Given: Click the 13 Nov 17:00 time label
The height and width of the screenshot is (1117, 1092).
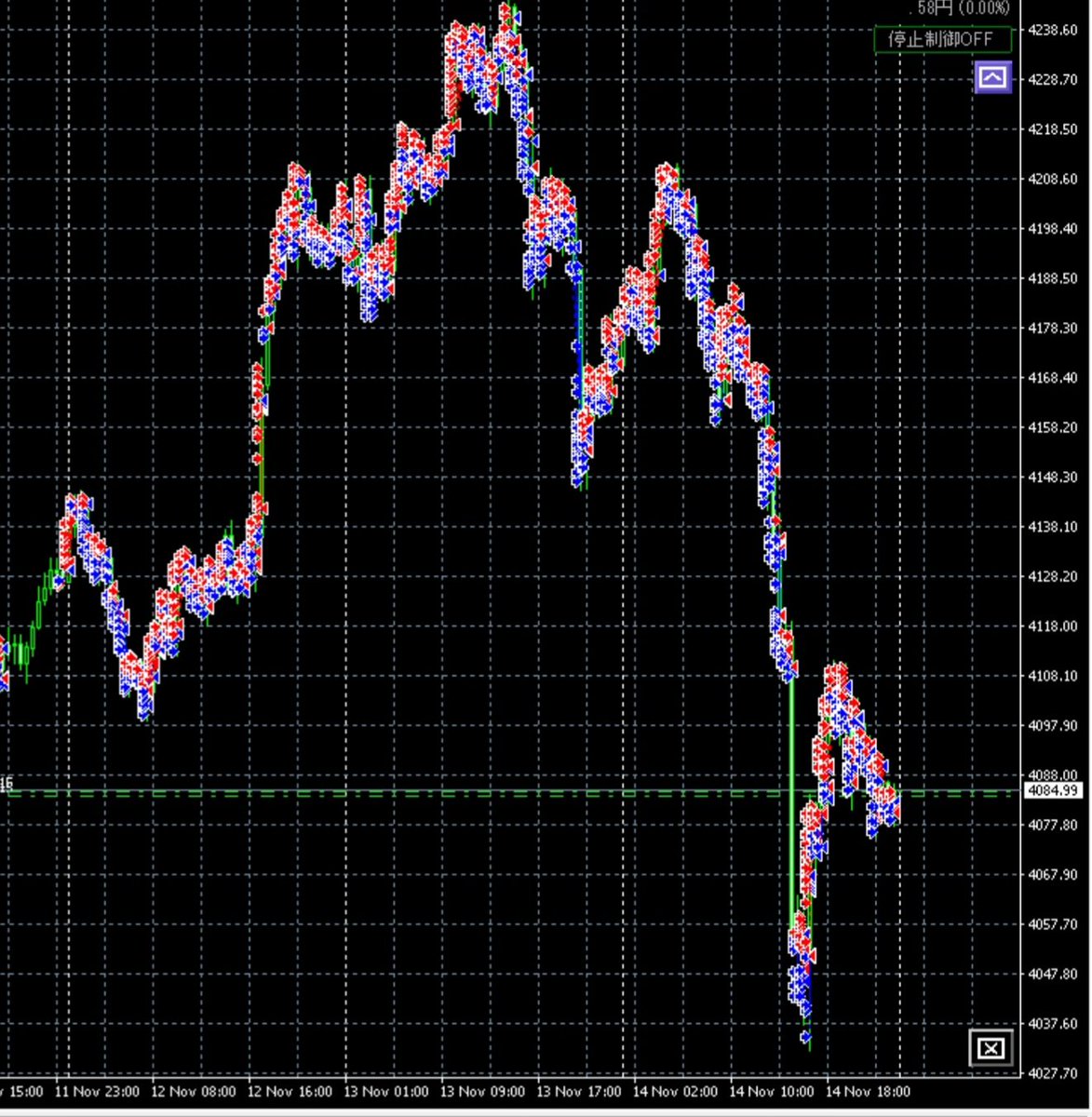Looking at the screenshot, I should coord(579,1091).
